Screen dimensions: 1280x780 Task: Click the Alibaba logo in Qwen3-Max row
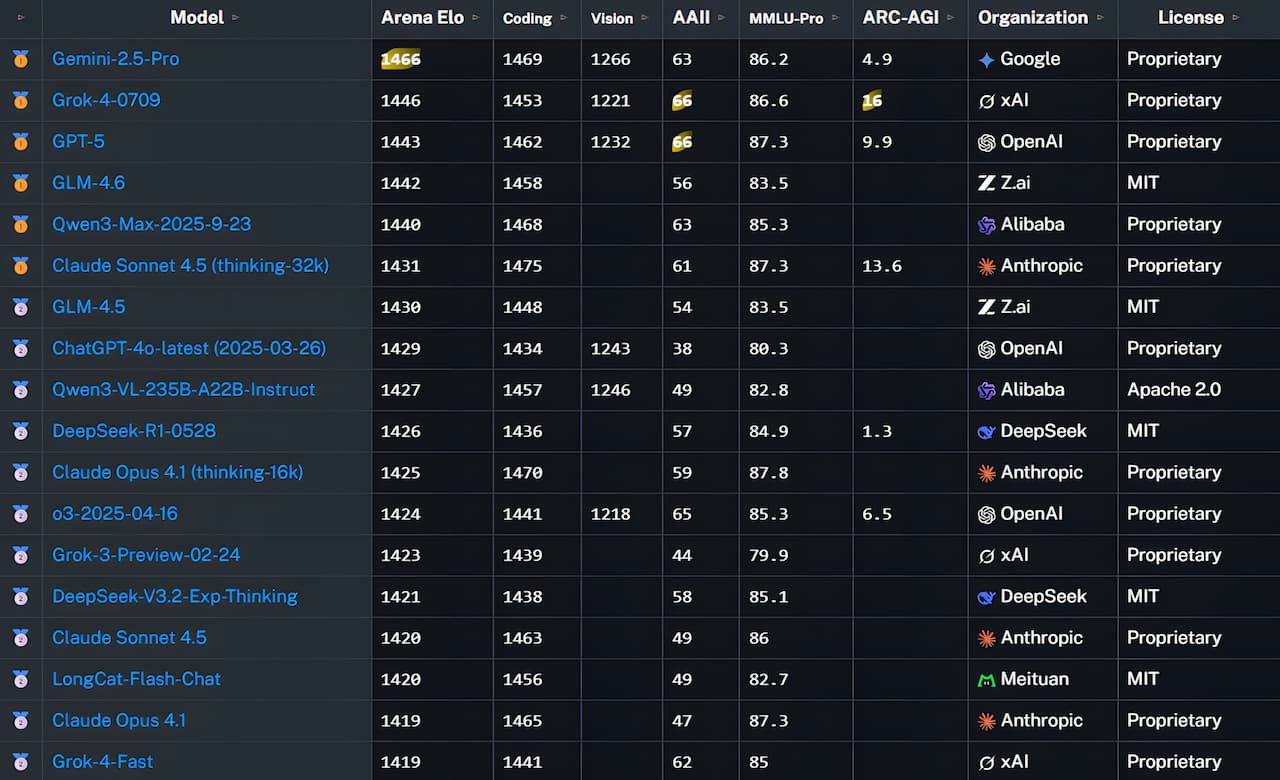(987, 225)
